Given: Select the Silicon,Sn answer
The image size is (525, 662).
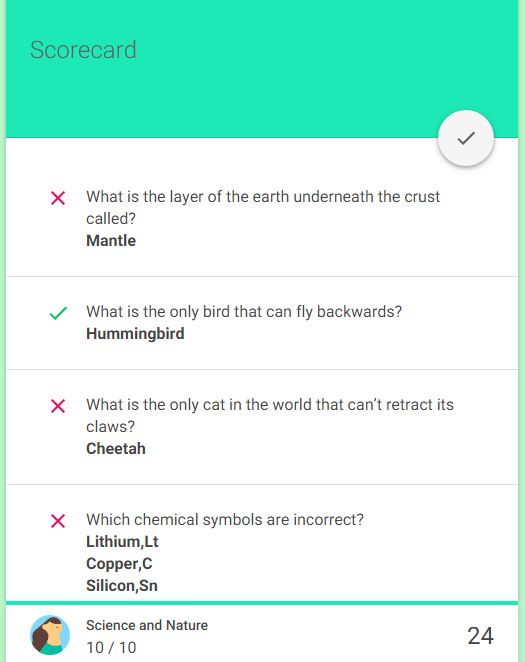Looking at the screenshot, I should 122,586.
